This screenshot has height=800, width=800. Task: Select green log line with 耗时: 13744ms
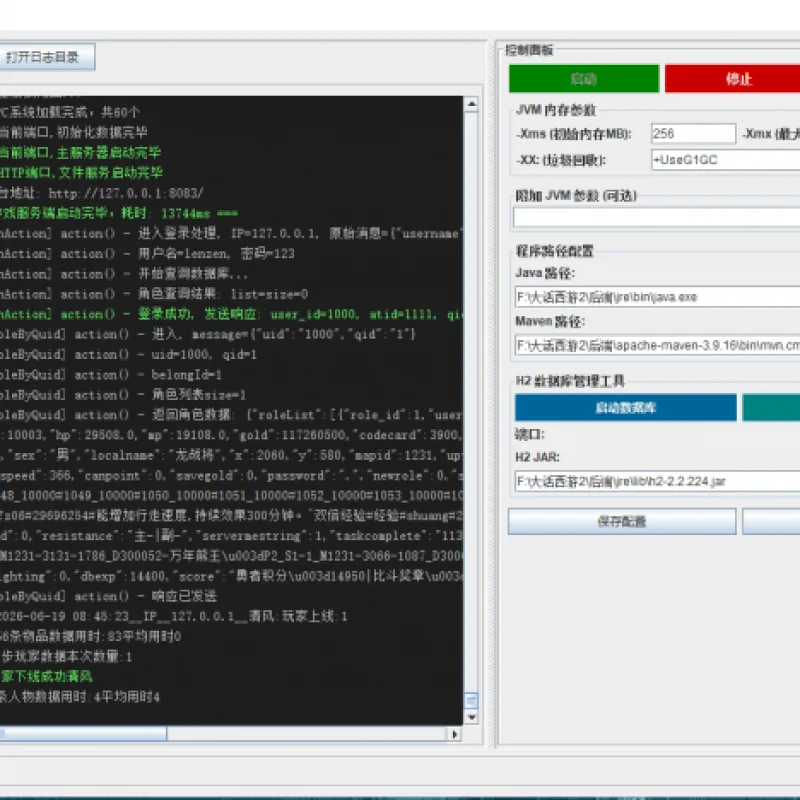pos(119,213)
